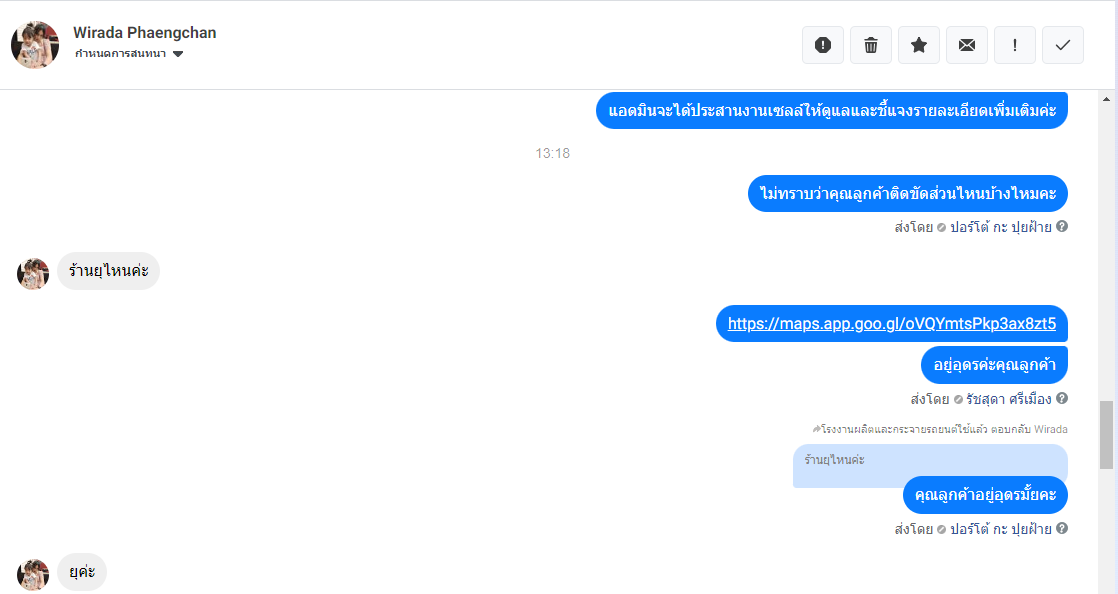Image resolution: width=1118 pixels, height=594 pixels.
Task: Click avatar beside the 'ร้านยุไหนค่ะ' message
Action: (x=33, y=274)
